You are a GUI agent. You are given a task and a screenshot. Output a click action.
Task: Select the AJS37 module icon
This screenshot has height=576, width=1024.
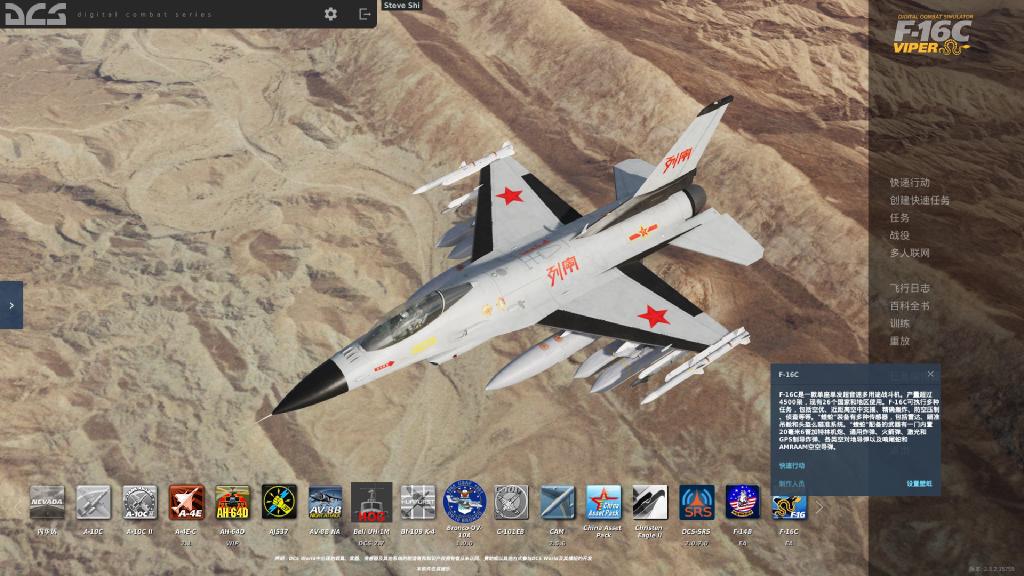[x=279, y=502]
